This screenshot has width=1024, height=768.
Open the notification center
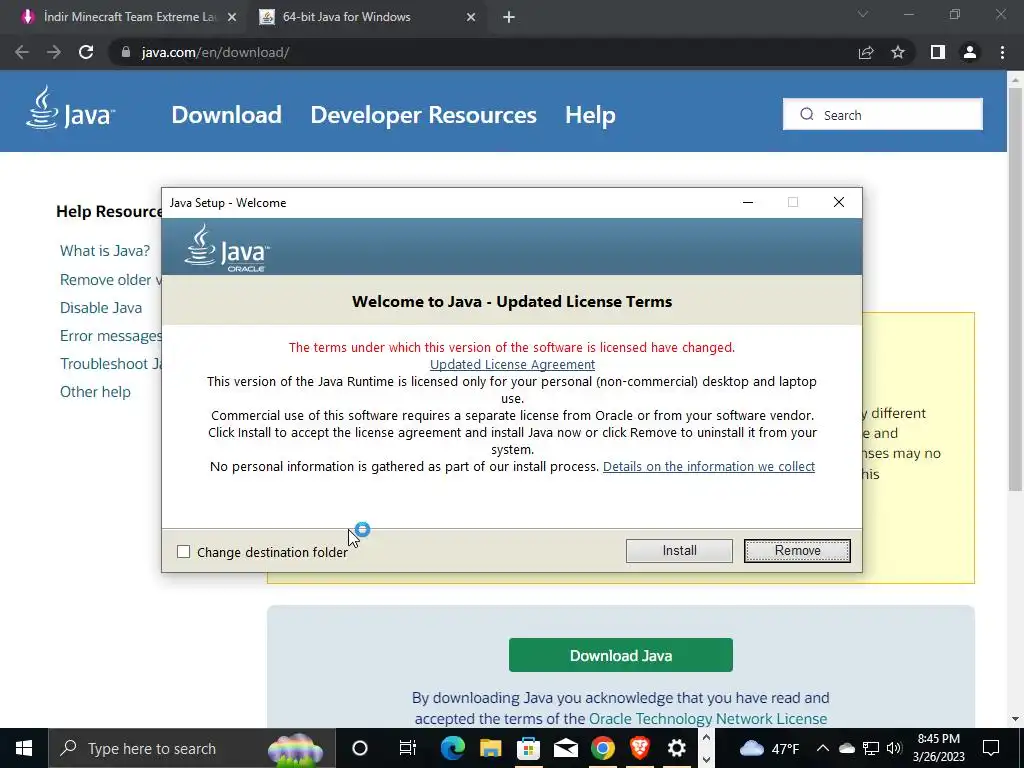click(x=991, y=748)
